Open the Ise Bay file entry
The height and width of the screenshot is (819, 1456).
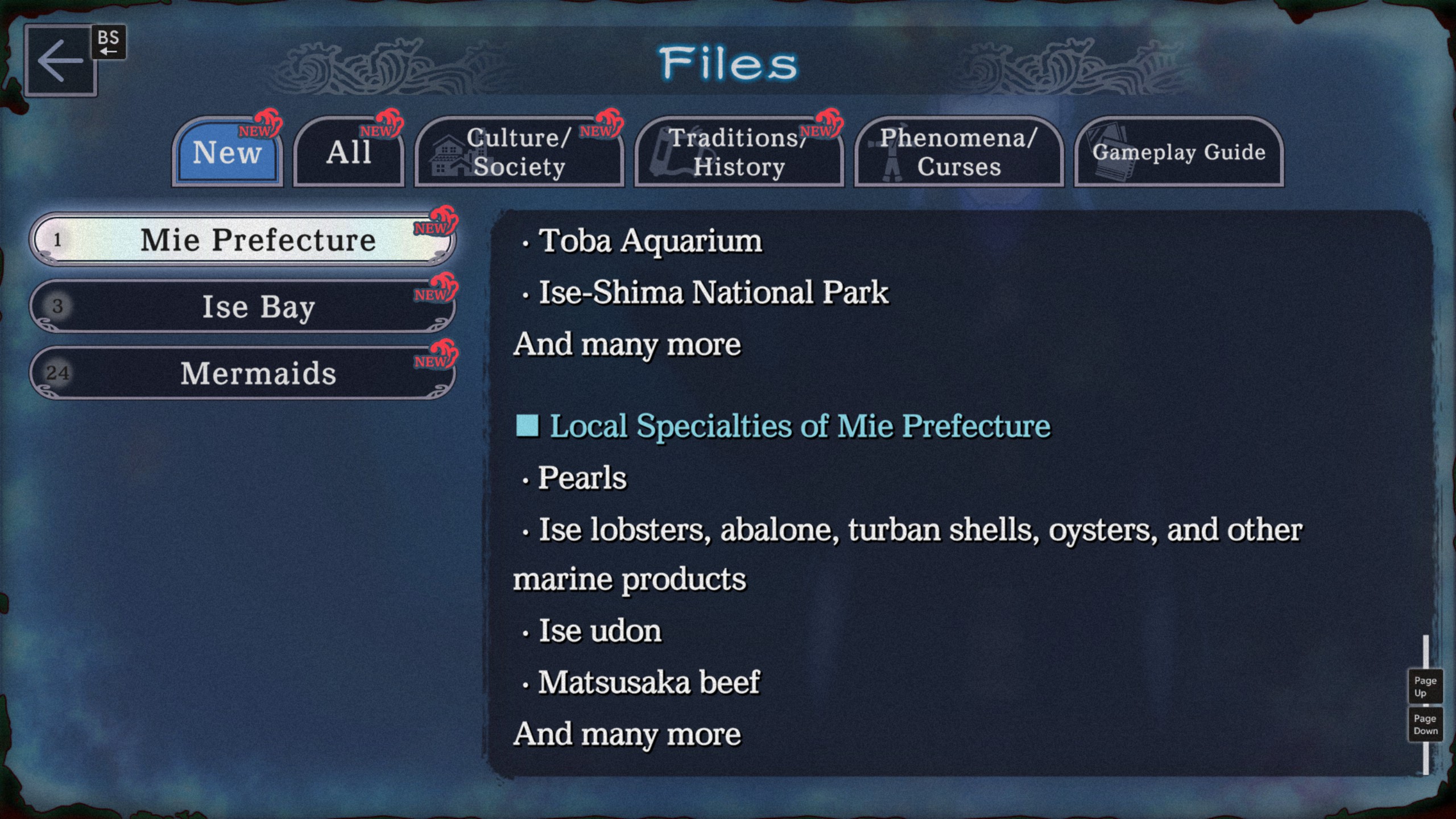click(243, 307)
